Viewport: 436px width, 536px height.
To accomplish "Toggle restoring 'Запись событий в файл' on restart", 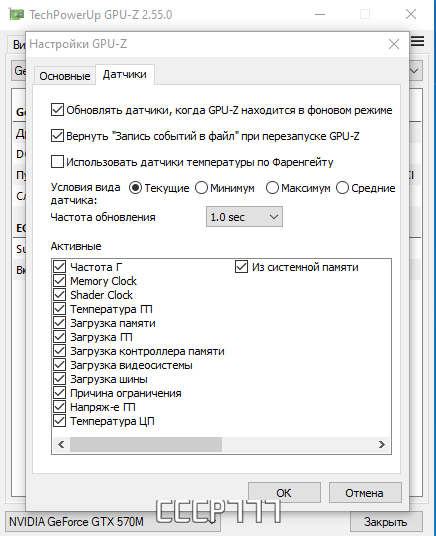I will tap(57, 136).
